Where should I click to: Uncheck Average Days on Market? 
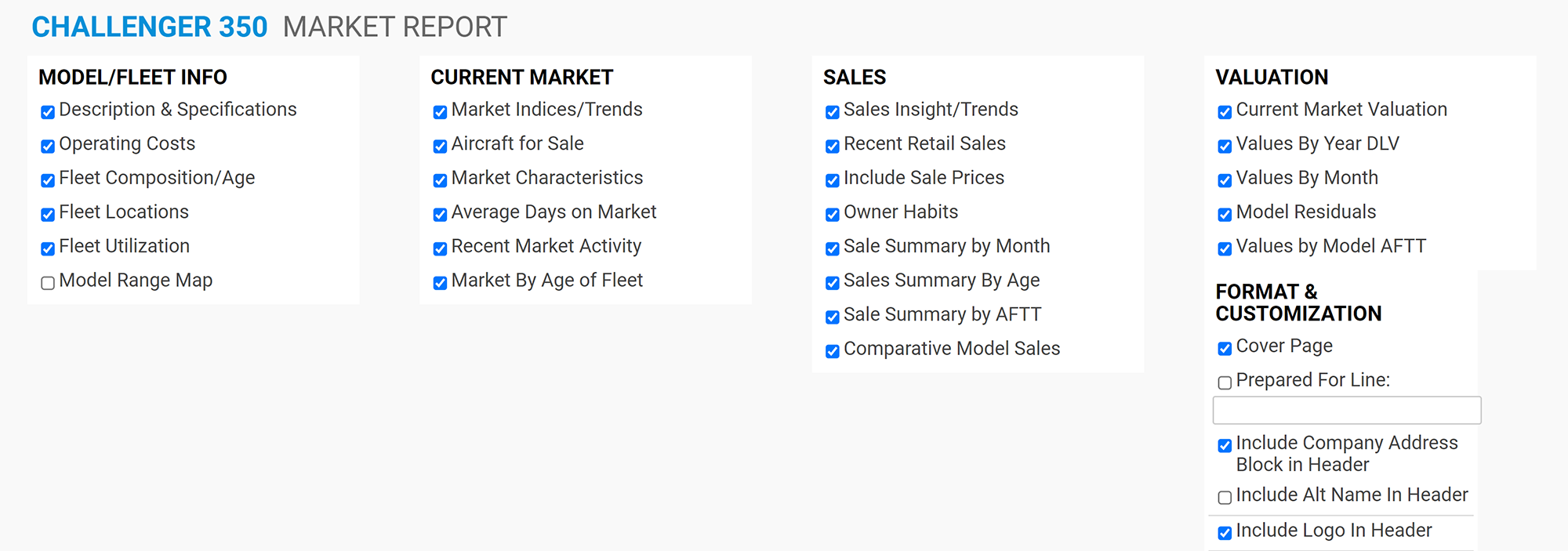[440, 215]
